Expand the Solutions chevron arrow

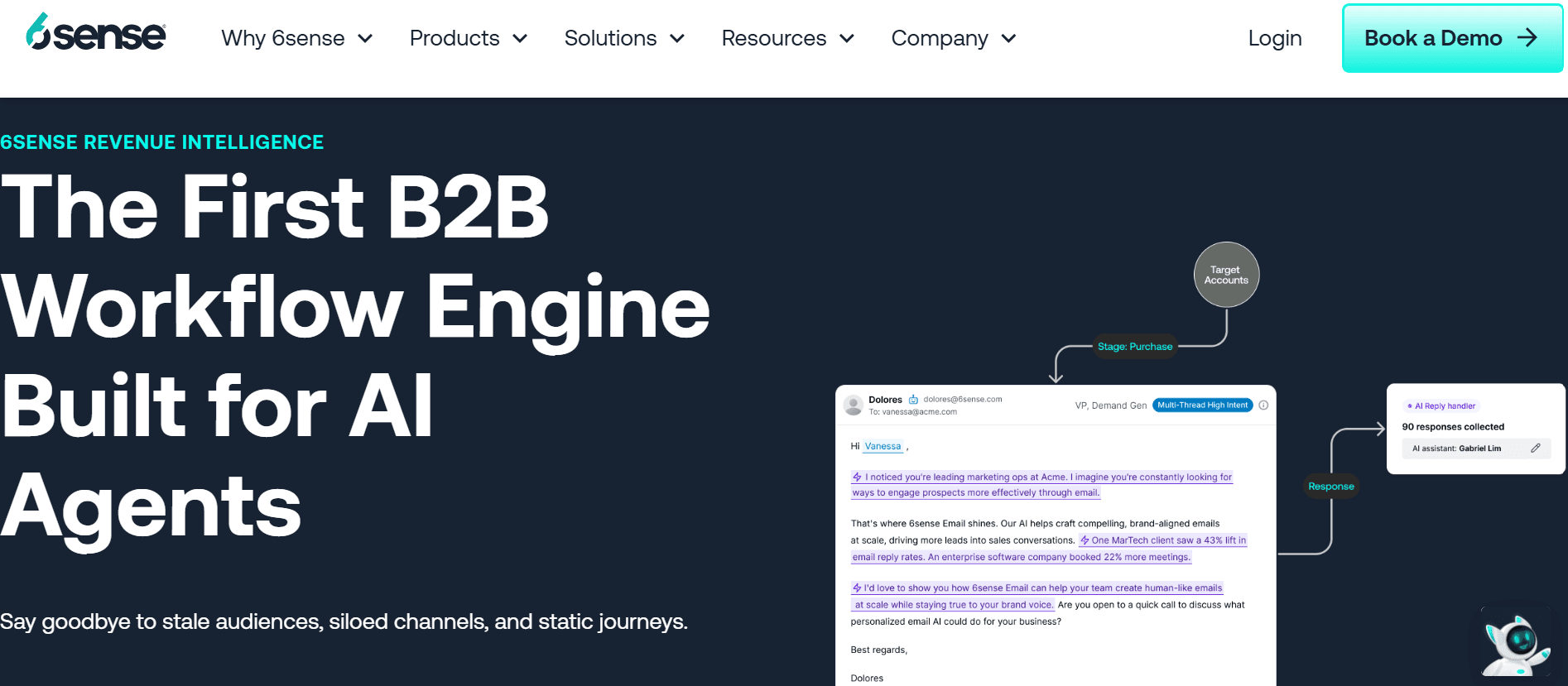pyautogui.click(x=677, y=39)
